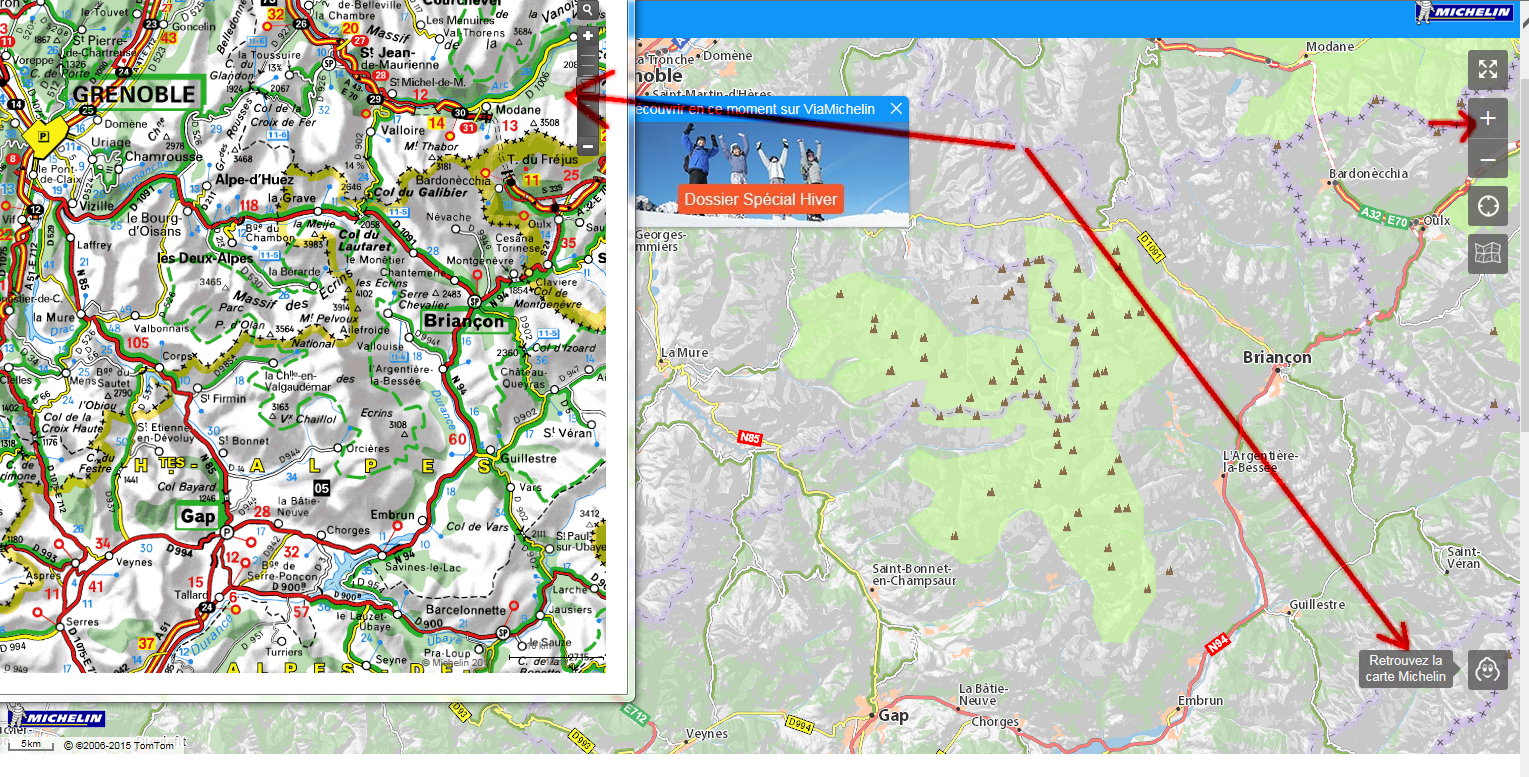
Task: Open the 'Dossier Spécial Hiver' button
Action: click(x=761, y=199)
